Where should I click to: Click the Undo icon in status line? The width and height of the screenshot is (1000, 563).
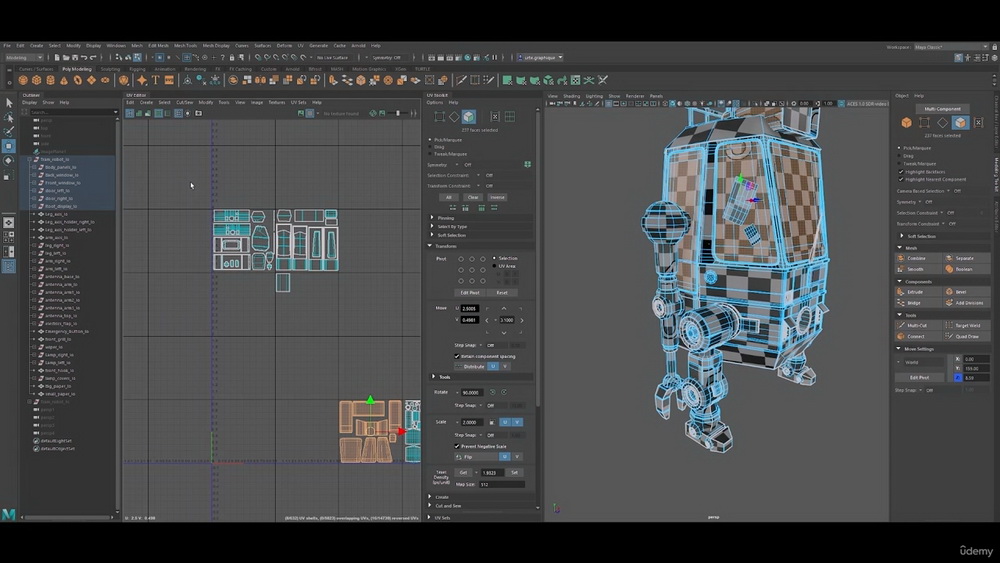click(84, 57)
